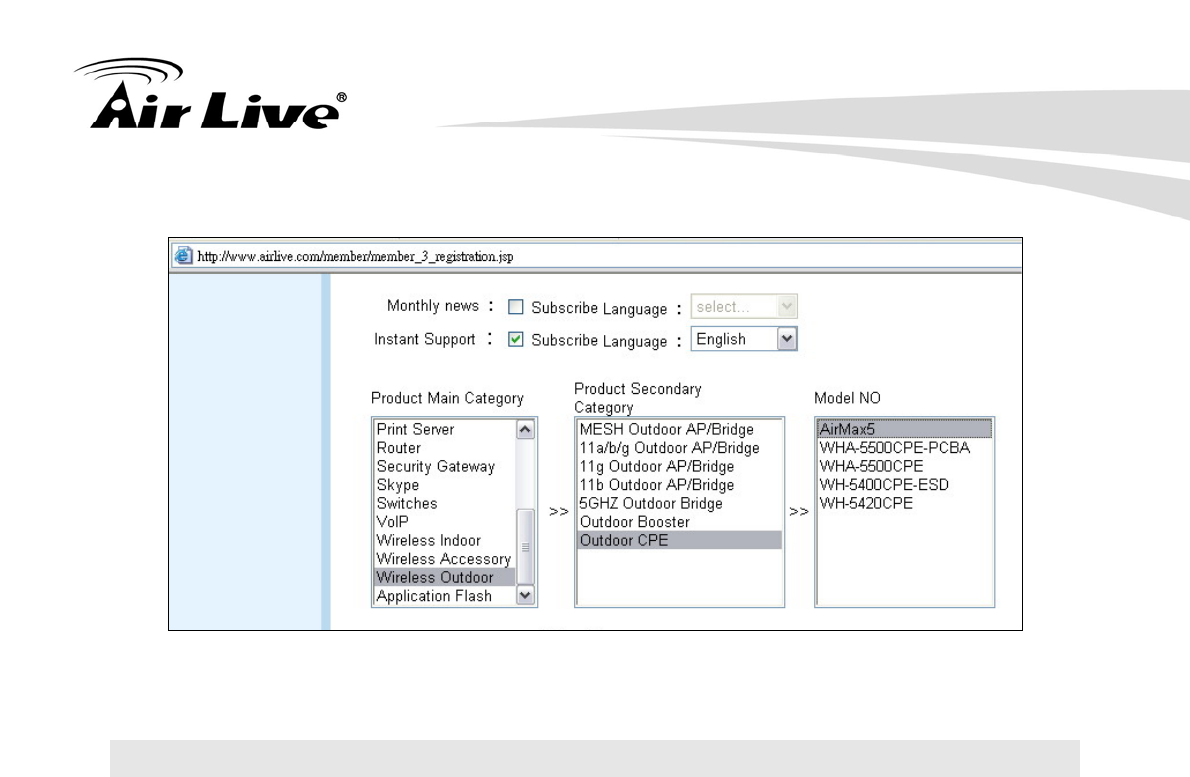Image resolution: width=1190 pixels, height=777 pixels.
Task: Select VoIP in main category
Action: (x=445, y=522)
